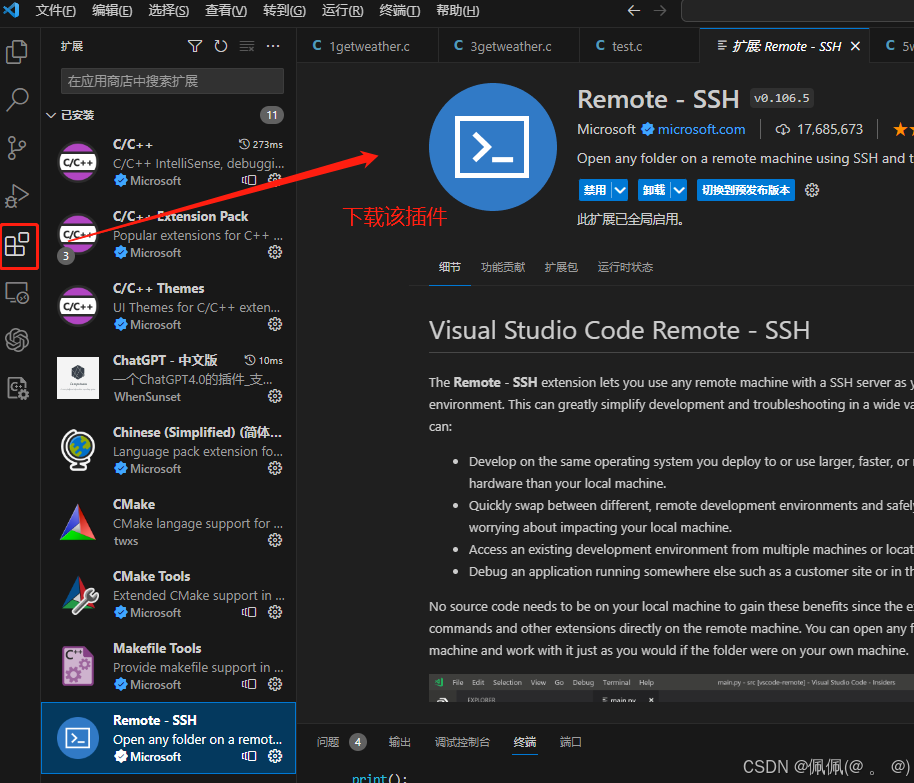The height and width of the screenshot is (783, 914).
Task: Click the 禁用 disable button
Action: (x=595, y=190)
